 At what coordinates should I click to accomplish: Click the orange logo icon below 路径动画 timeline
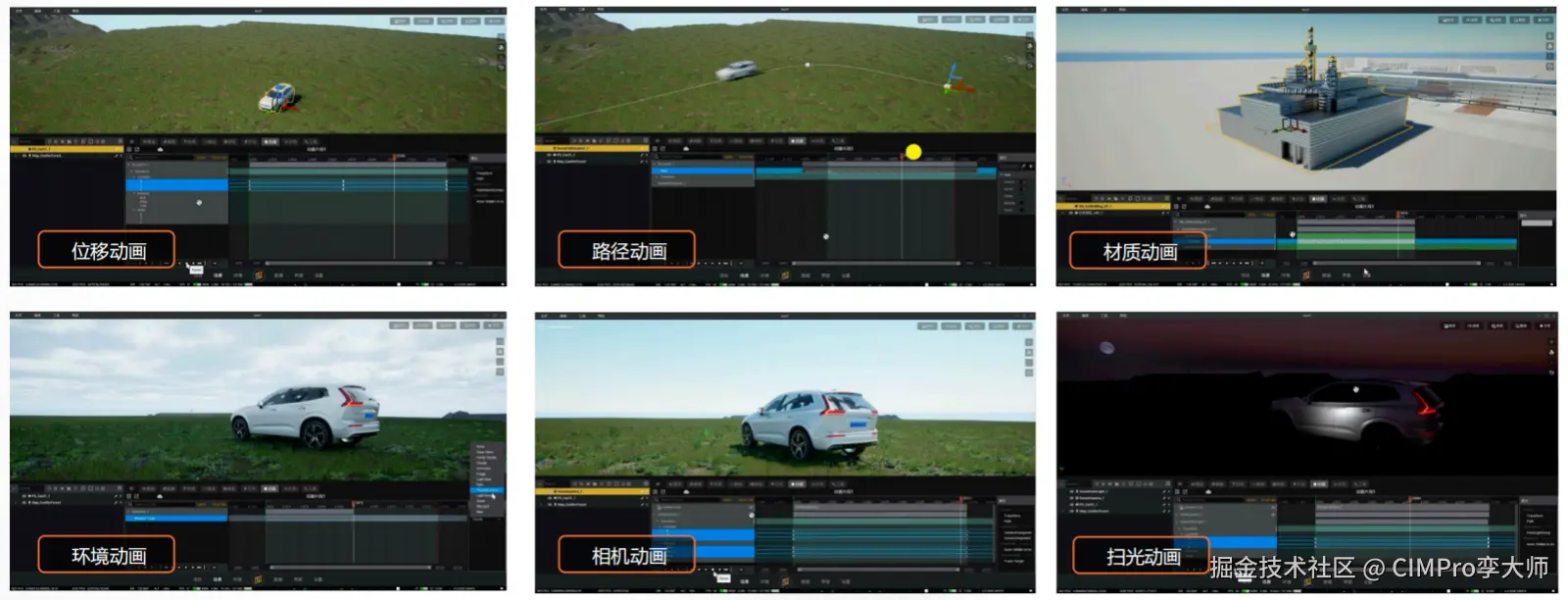tap(785, 275)
